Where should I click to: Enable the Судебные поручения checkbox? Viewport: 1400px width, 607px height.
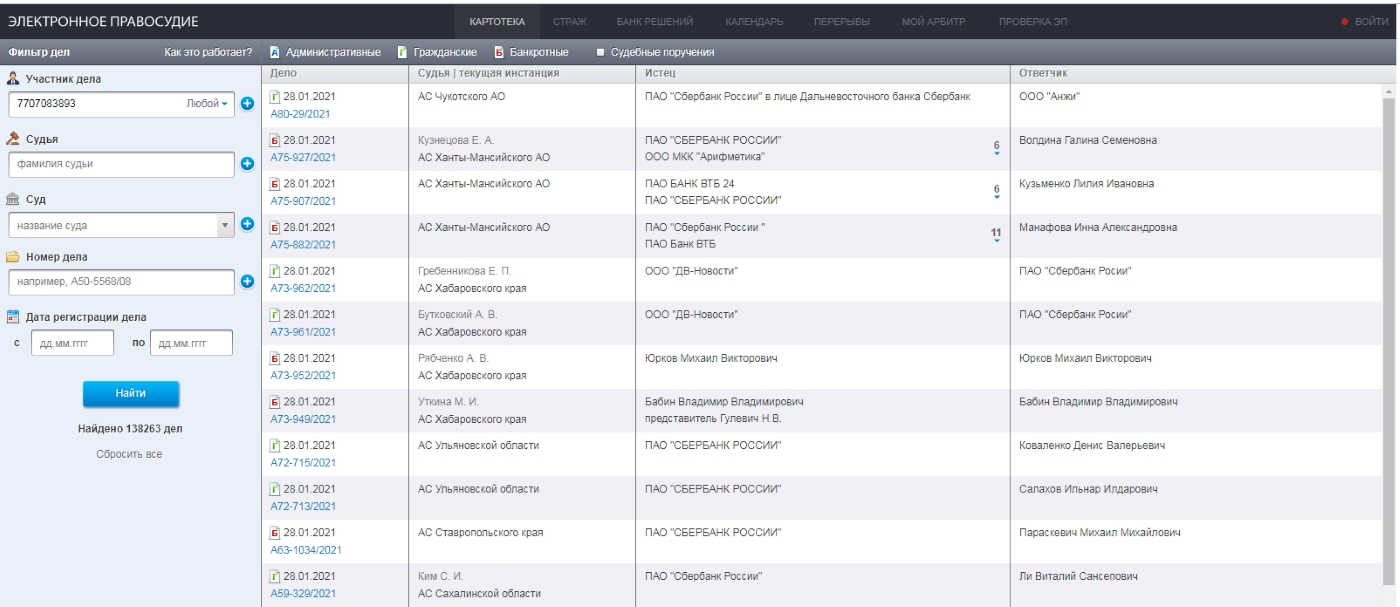(x=600, y=52)
